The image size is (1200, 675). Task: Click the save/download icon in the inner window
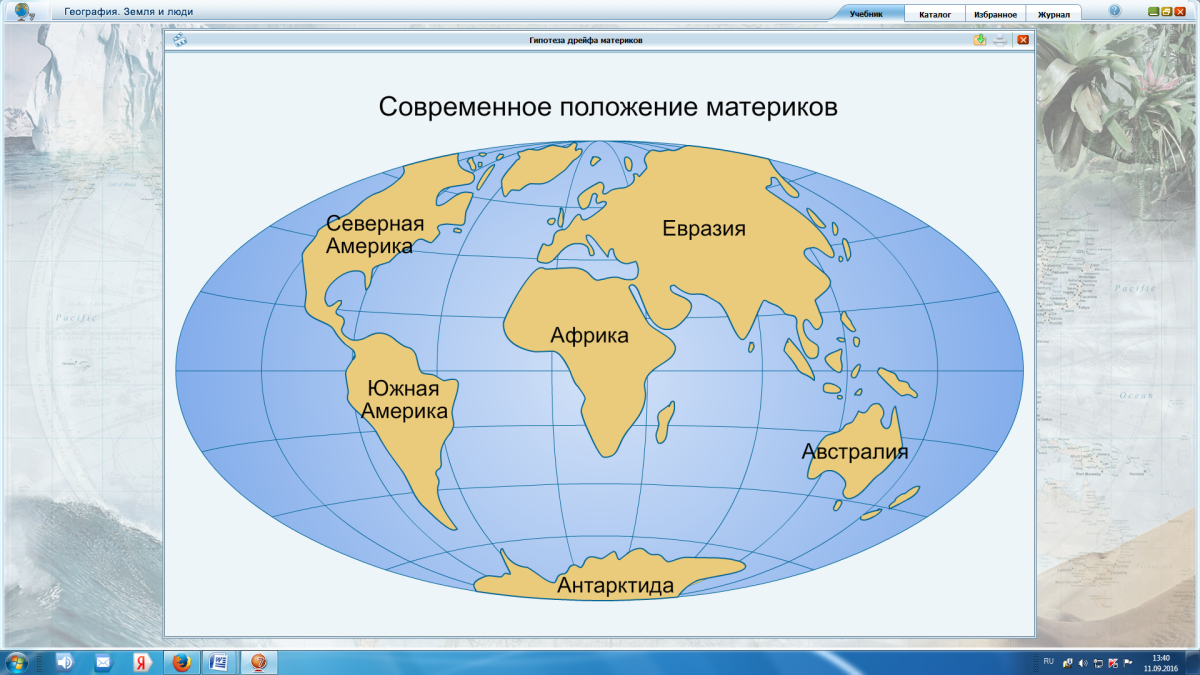pos(978,41)
